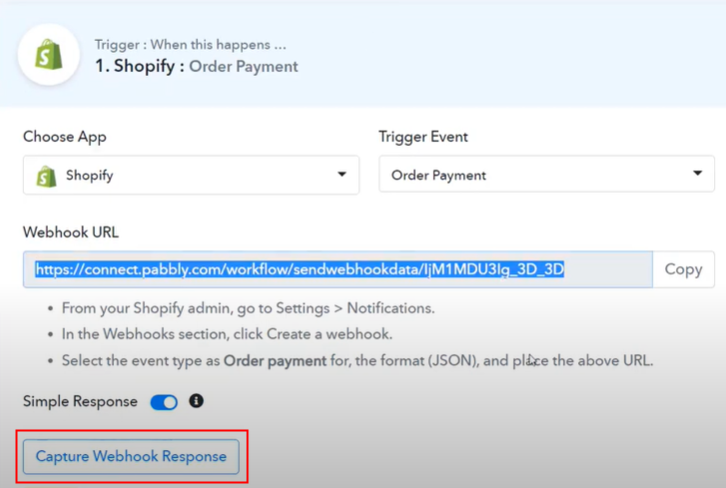
Task: Click Capture Webhook Response button
Action: 131,457
